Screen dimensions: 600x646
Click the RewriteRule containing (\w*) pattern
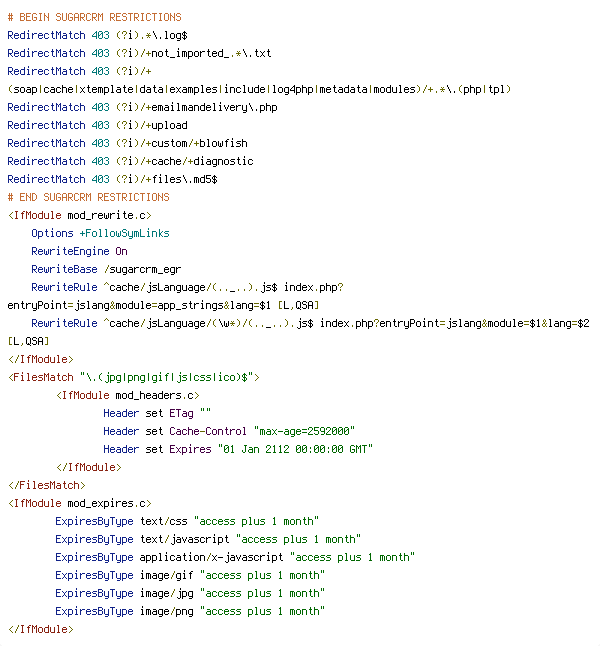(310, 323)
